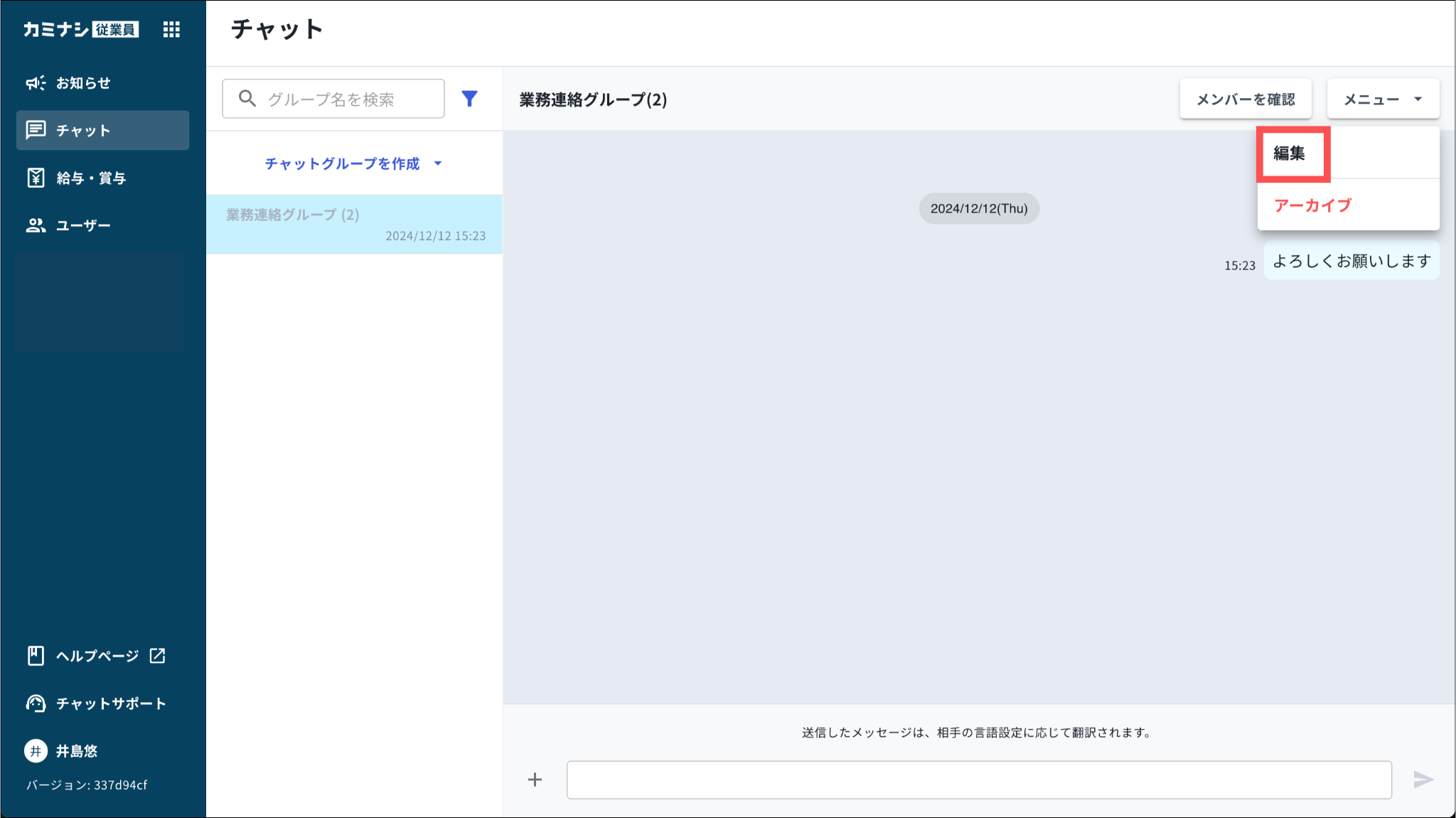The height and width of the screenshot is (818, 1456).
Task: Click the カミナシ従業員 logo
Action: coord(80,29)
